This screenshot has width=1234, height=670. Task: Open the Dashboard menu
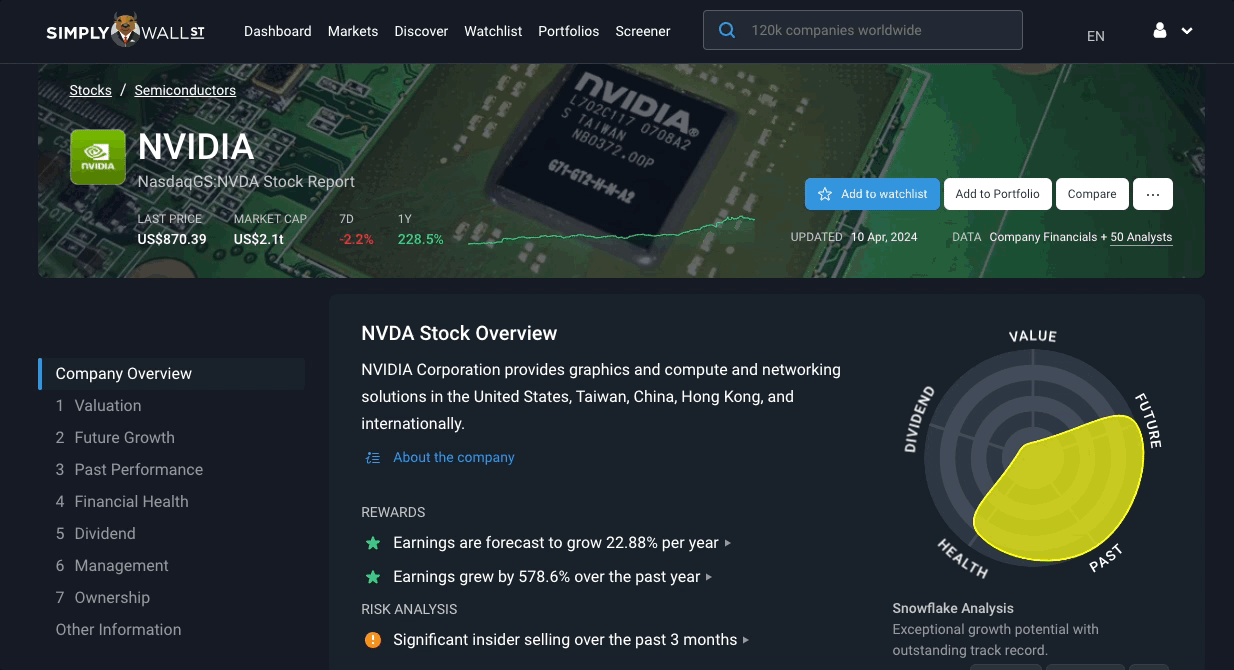click(x=277, y=31)
